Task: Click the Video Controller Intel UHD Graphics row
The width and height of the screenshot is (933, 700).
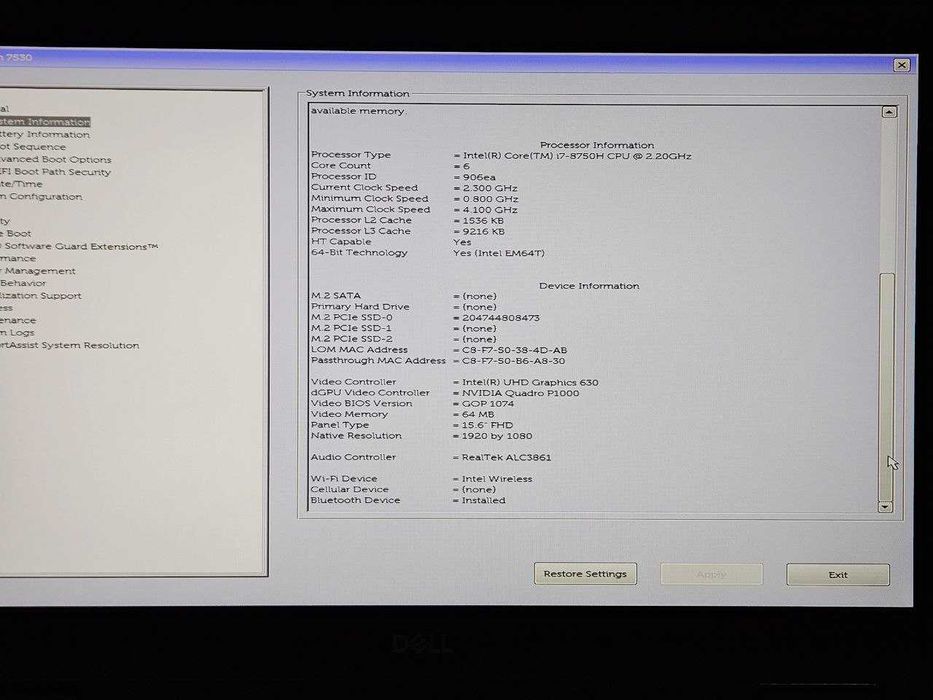Action: pos(455,382)
